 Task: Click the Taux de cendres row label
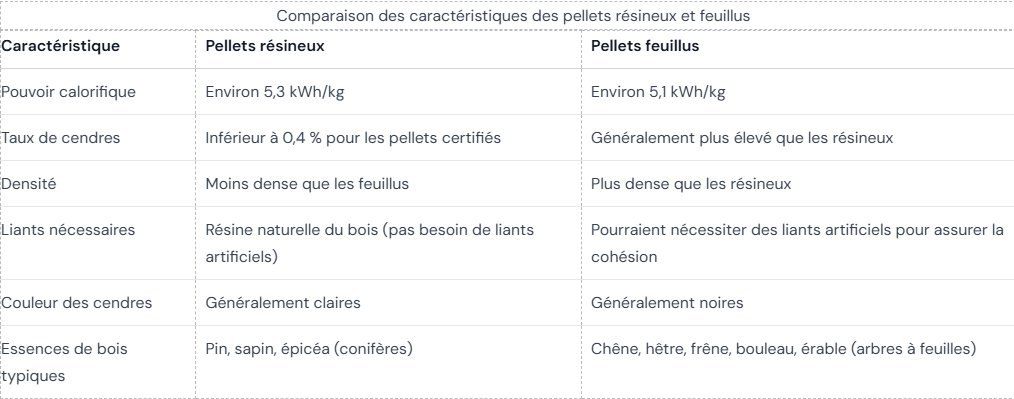point(98,138)
